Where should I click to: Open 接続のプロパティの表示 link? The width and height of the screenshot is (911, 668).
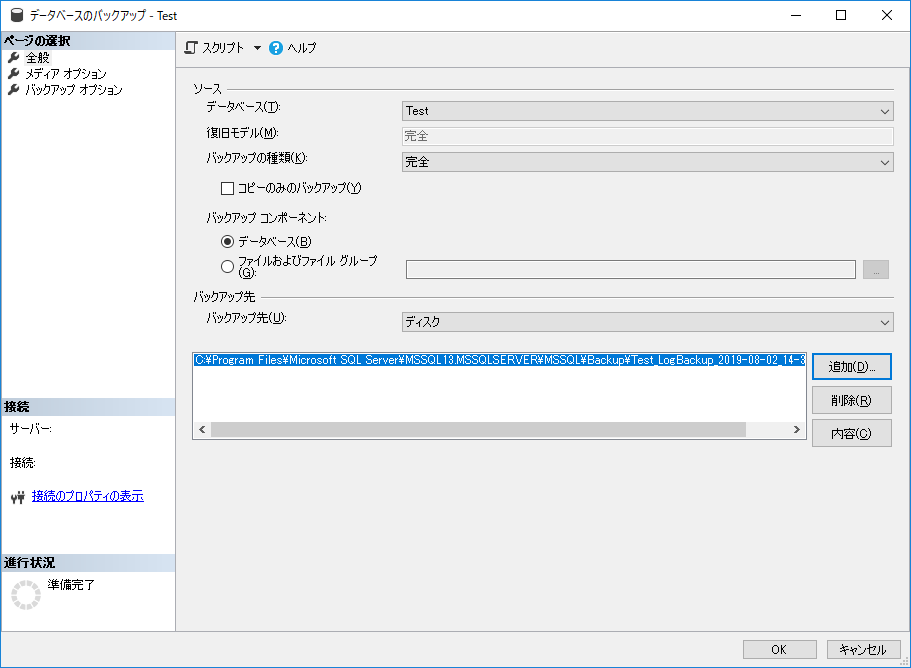pos(87,496)
